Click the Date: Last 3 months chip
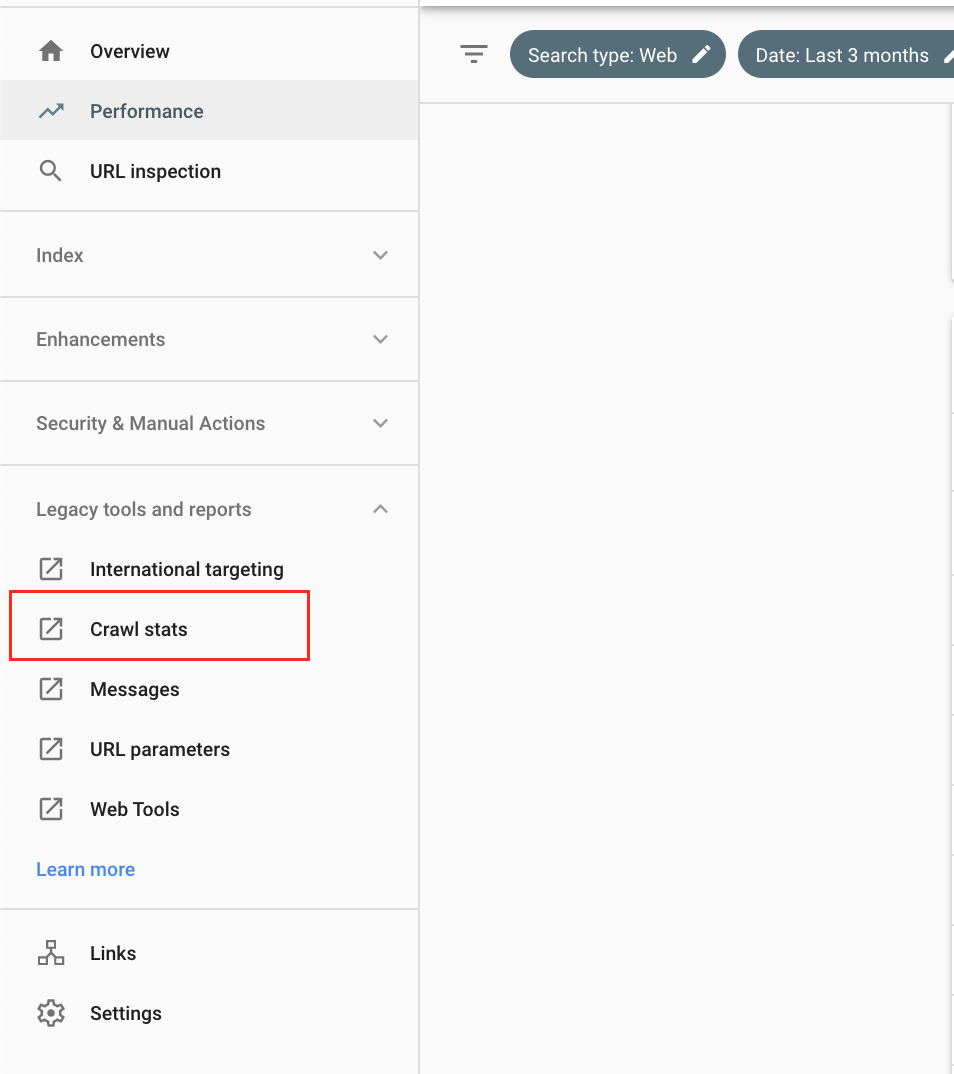954x1074 pixels. pyautogui.click(x=842, y=55)
